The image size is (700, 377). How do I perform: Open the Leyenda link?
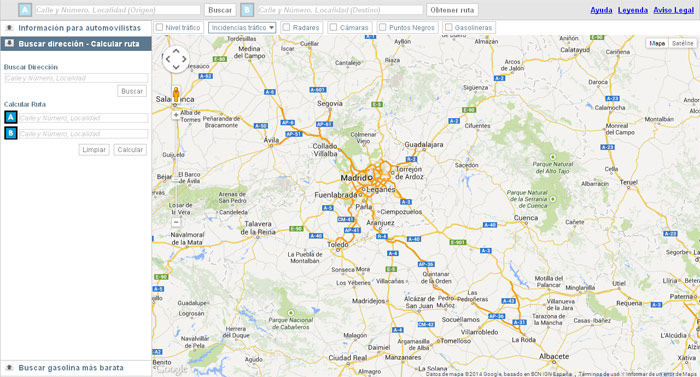click(633, 10)
